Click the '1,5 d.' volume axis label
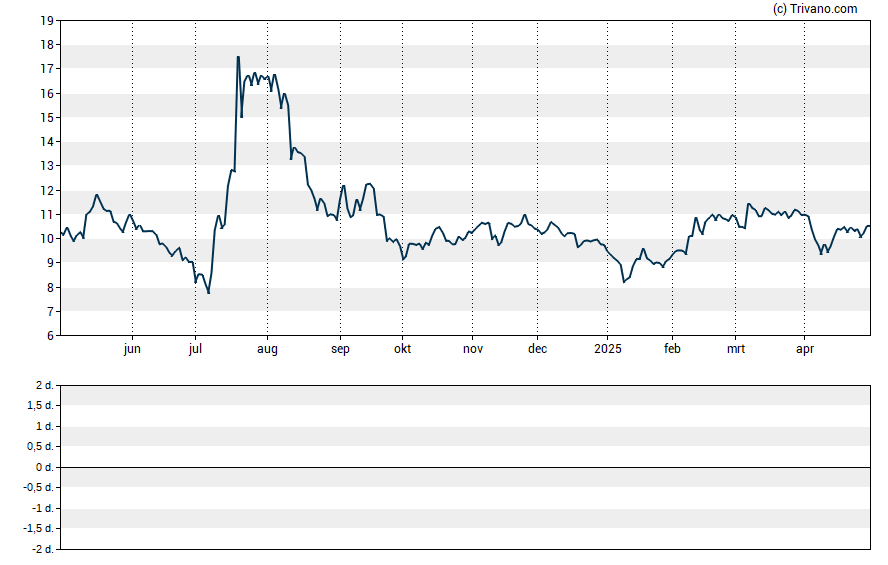The width and height of the screenshot is (888, 565). click(40, 405)
